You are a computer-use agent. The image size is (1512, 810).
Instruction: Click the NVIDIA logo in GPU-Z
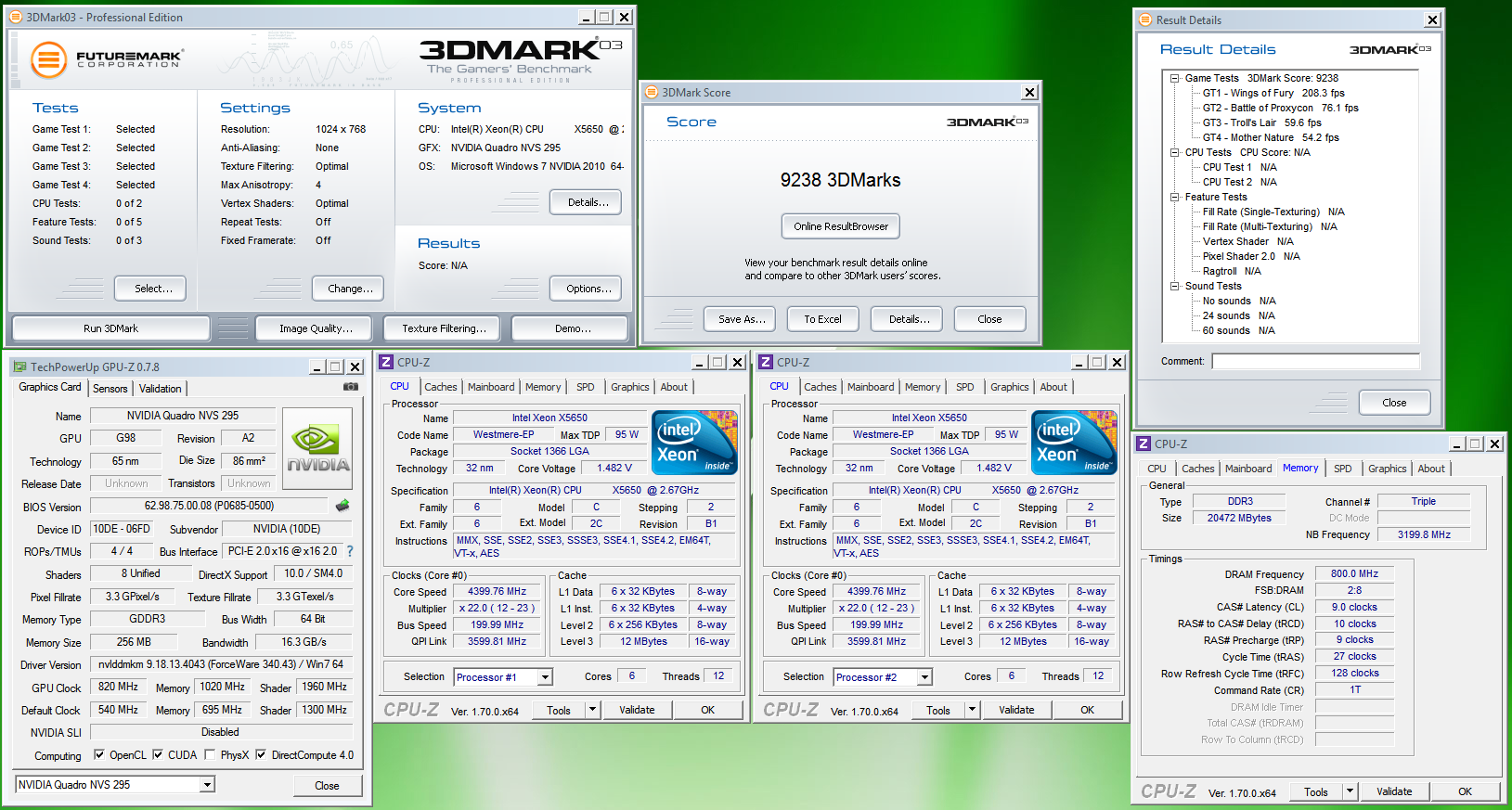click(x=317, y=449)
